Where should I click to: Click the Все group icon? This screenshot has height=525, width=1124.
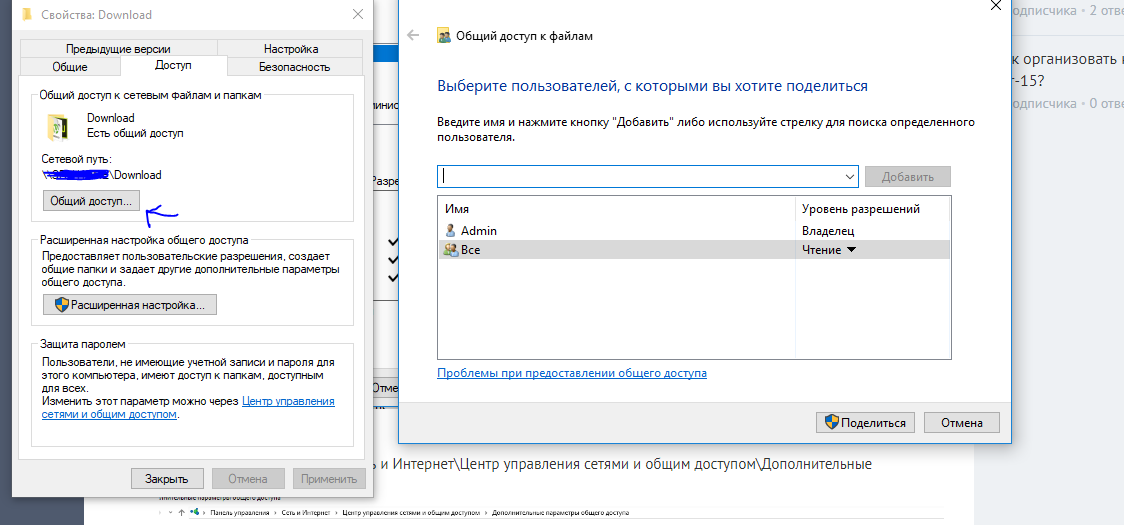tap(451, 250)
